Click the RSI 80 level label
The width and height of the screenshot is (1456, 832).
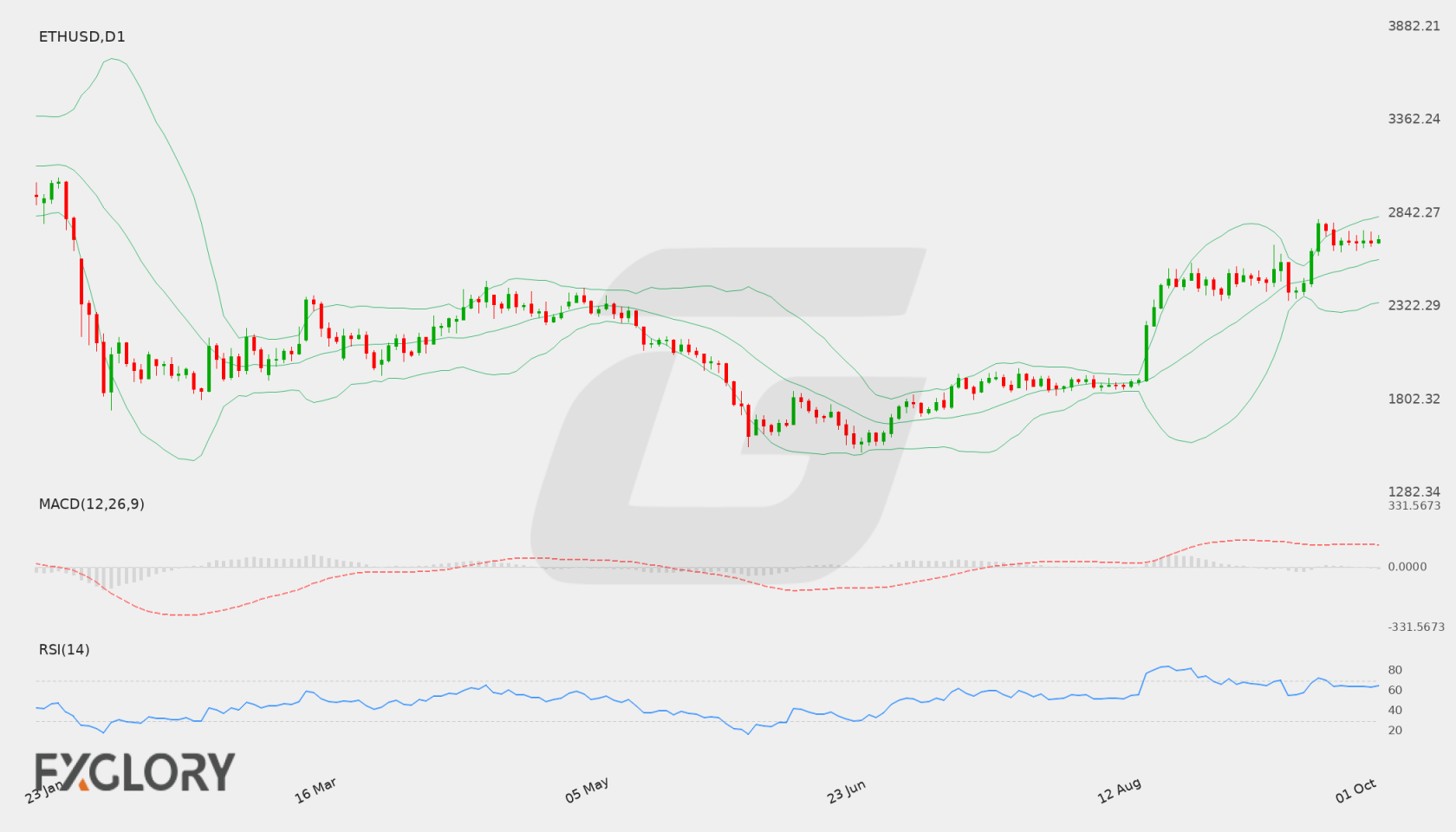[x=1395, y=670]
